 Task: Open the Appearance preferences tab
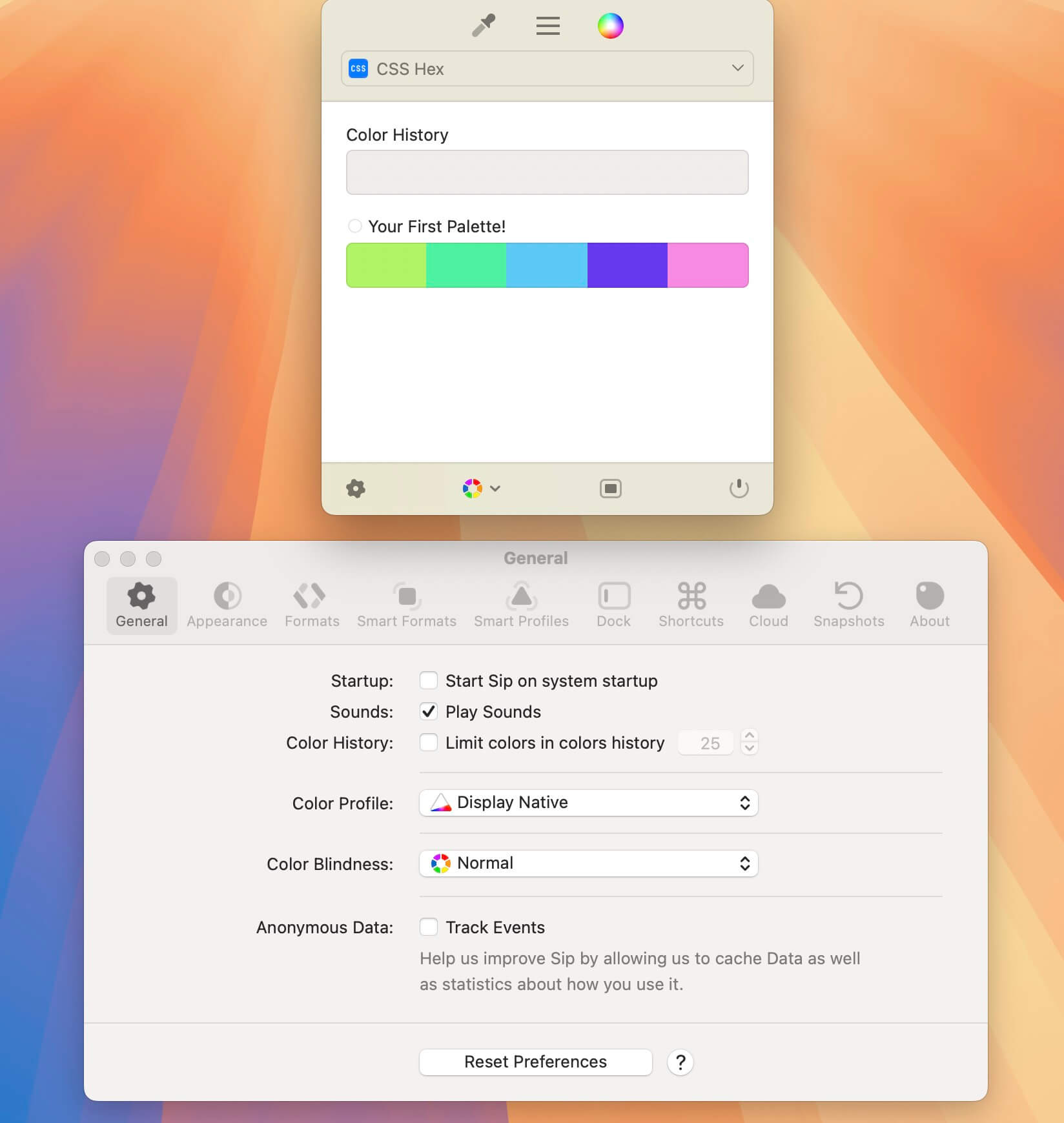point(227,605)
